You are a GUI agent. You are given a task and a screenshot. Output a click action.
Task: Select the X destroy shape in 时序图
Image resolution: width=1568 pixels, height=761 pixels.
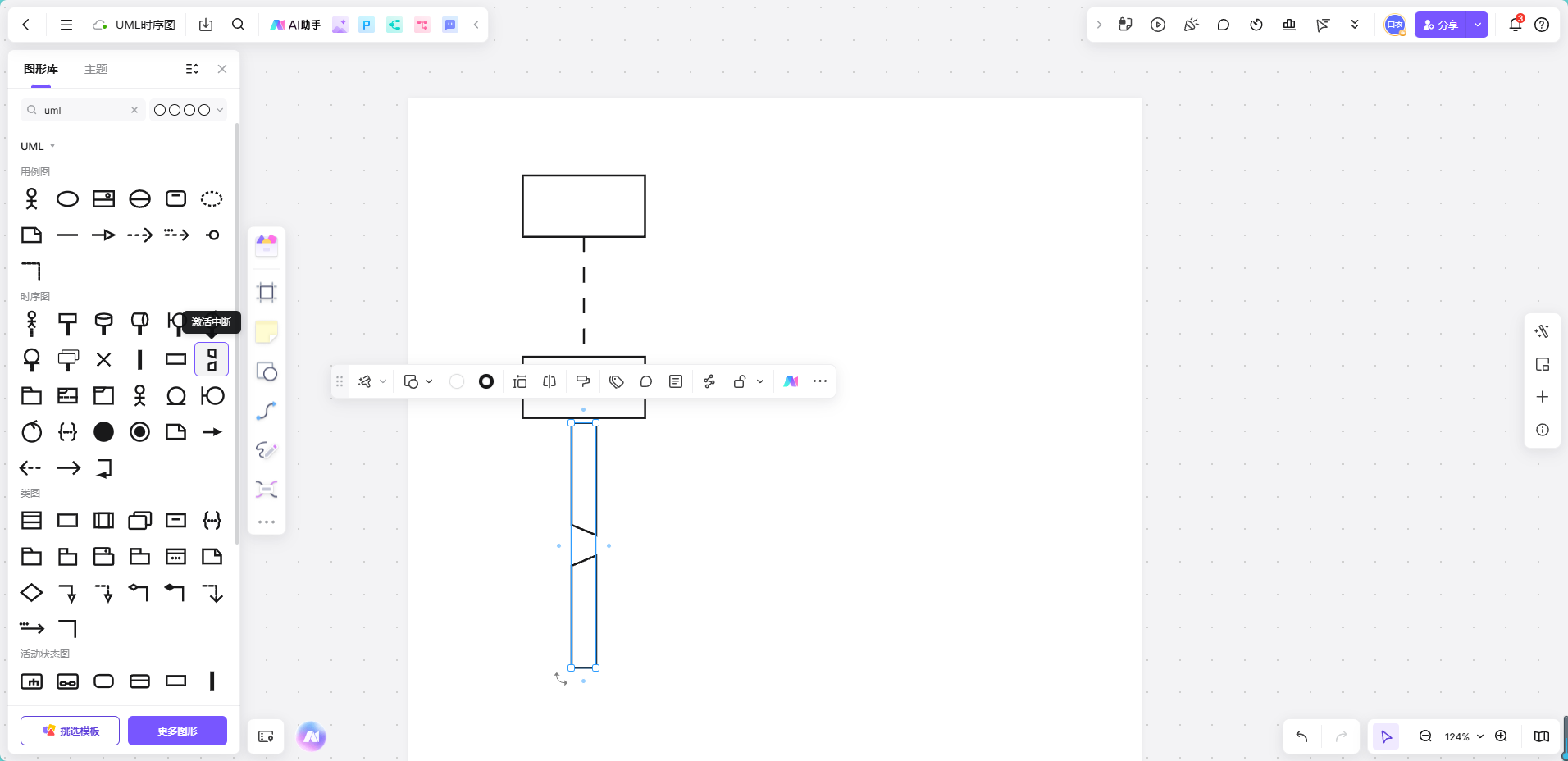(103, 359)
